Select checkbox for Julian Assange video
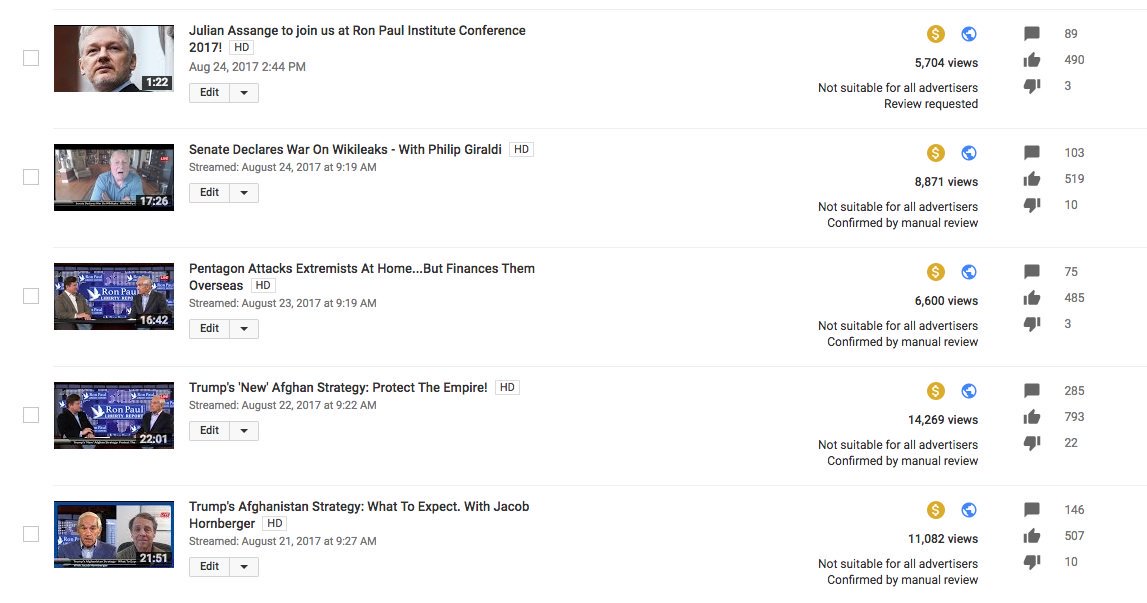 [31, 58]
